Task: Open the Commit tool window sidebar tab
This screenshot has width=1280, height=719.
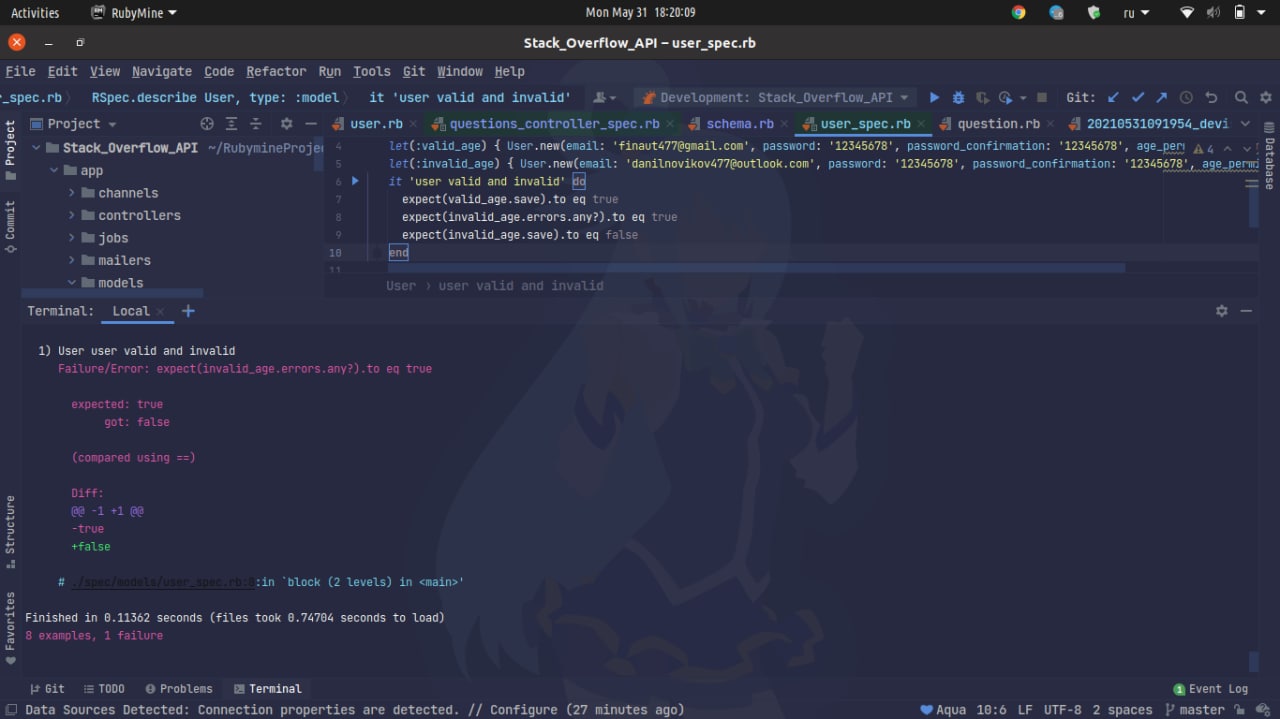Action: (10, 226)
